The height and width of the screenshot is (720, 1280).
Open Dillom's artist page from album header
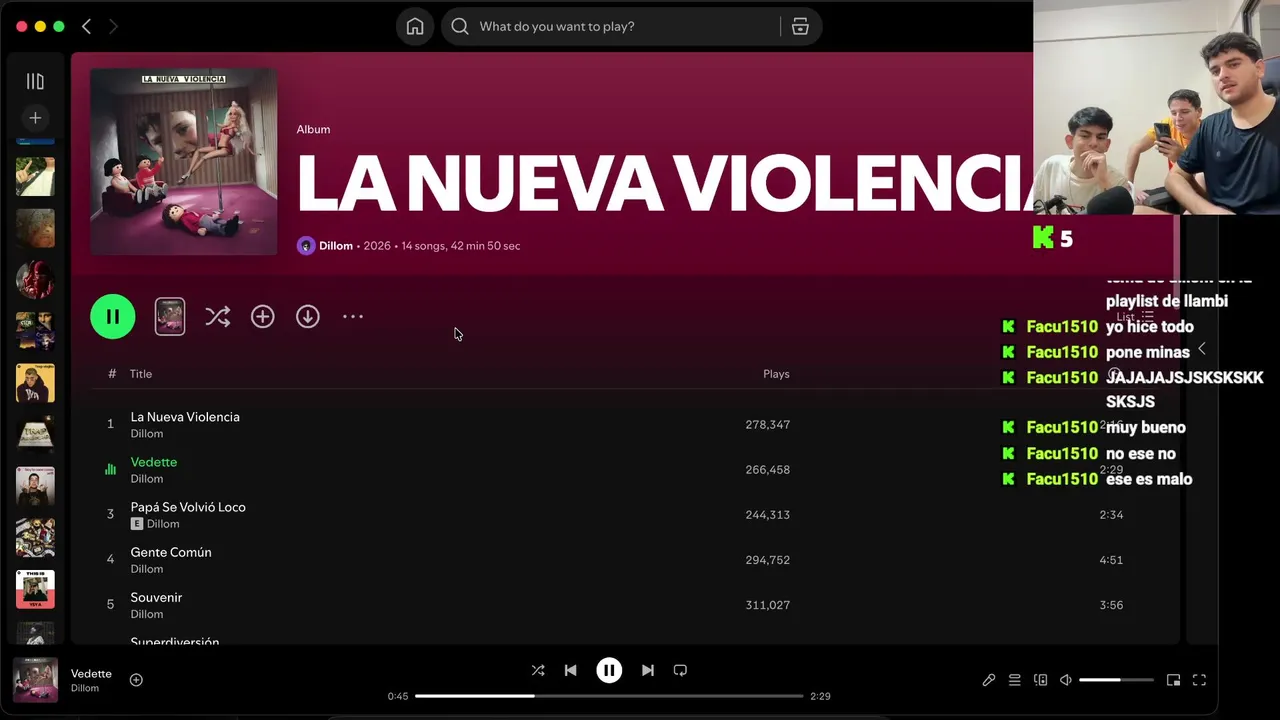pyautogui.click(x=336, y=246)
